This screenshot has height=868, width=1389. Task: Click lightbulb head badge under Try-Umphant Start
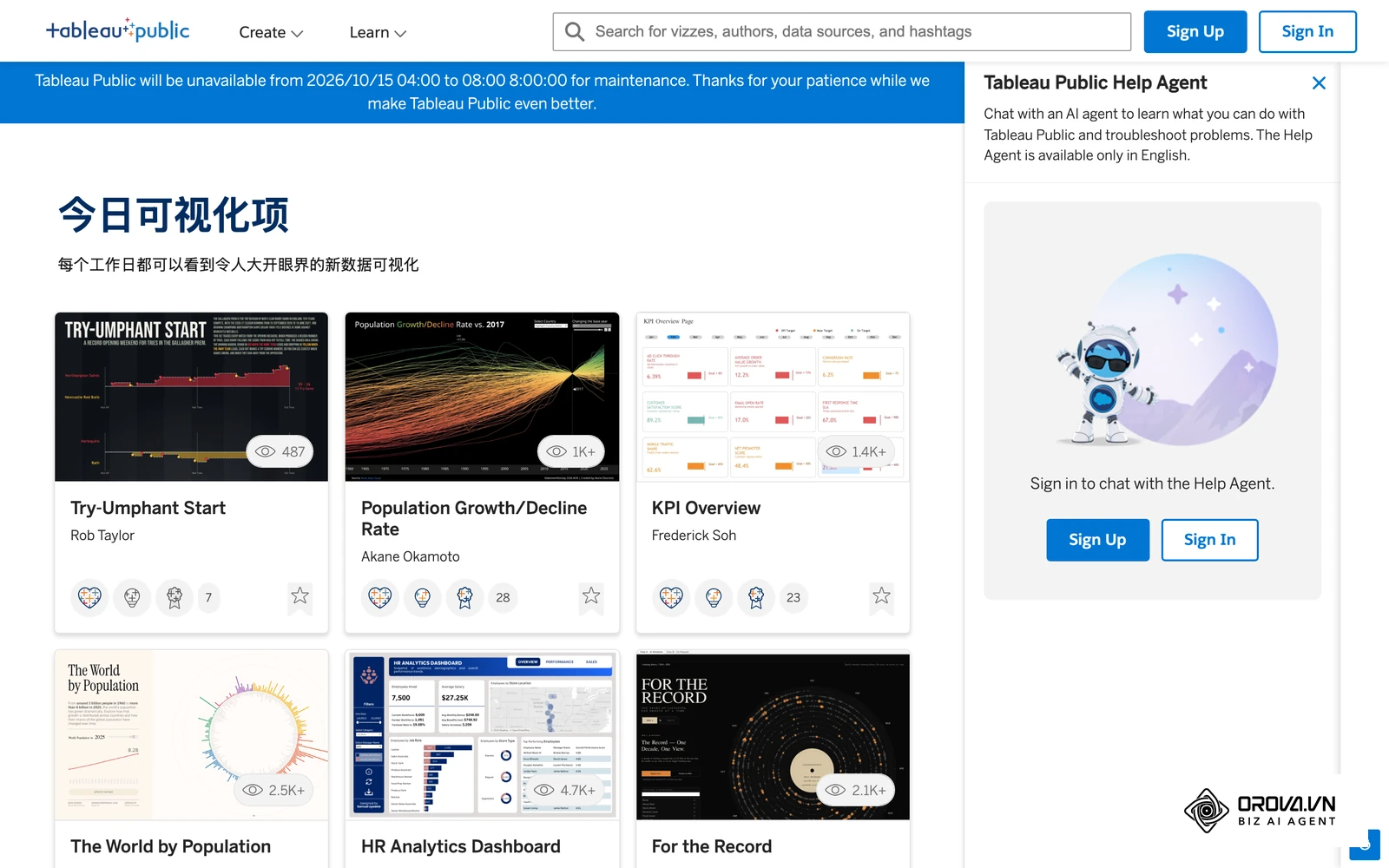(x=132, y=597)
